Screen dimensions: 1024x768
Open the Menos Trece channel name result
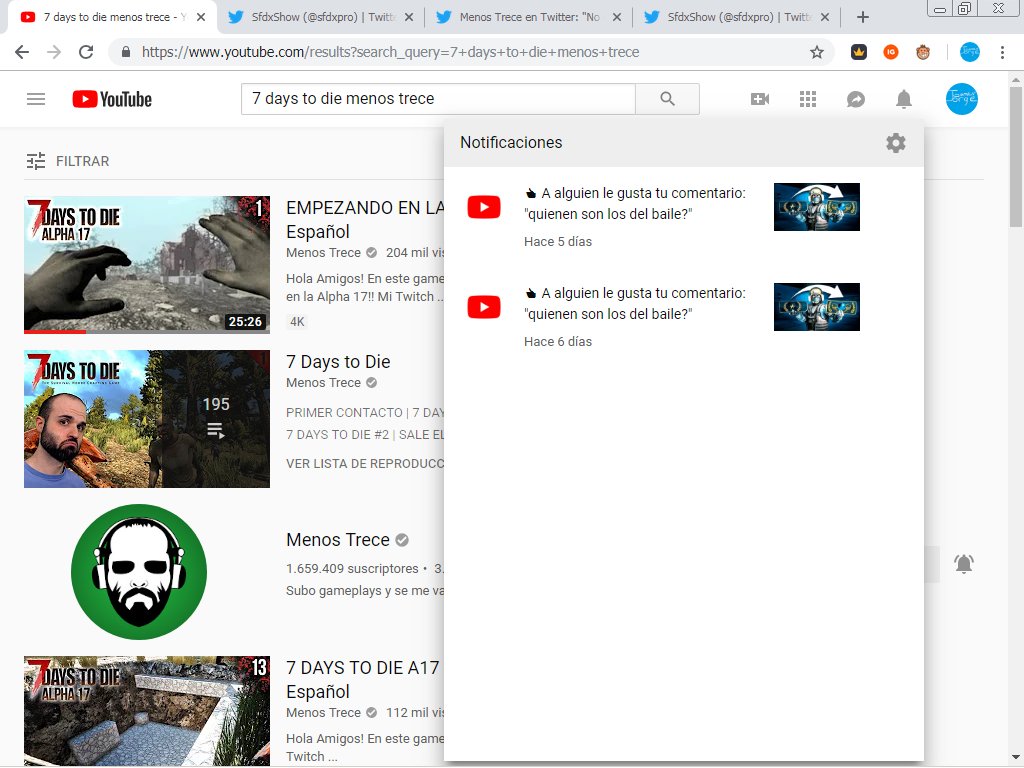[x=338, y=539]
